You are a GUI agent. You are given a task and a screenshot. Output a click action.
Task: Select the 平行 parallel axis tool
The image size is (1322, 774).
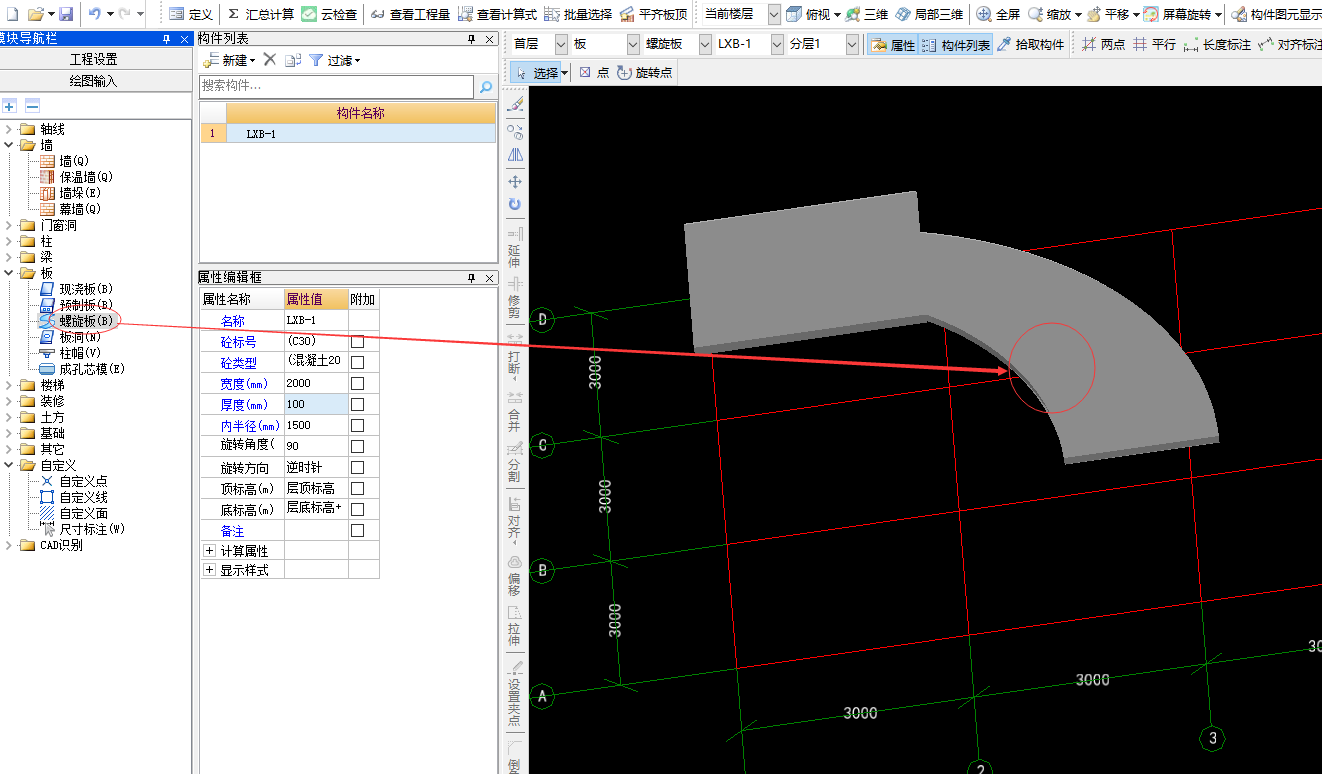click(1154, 45)
